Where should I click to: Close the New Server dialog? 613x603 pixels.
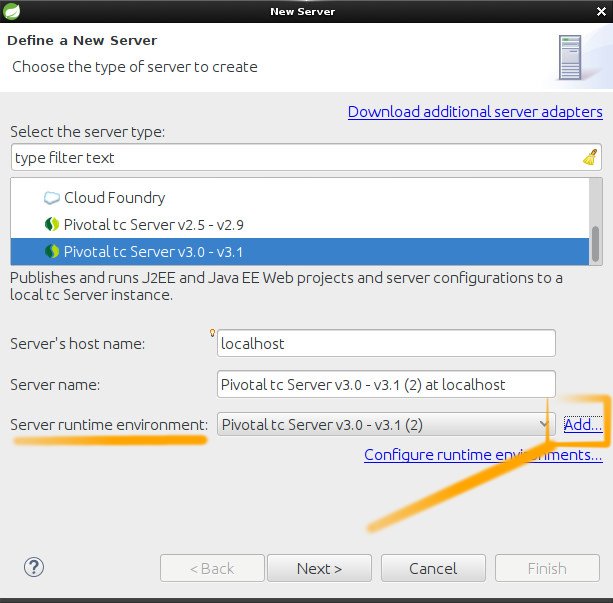point(601,12)
